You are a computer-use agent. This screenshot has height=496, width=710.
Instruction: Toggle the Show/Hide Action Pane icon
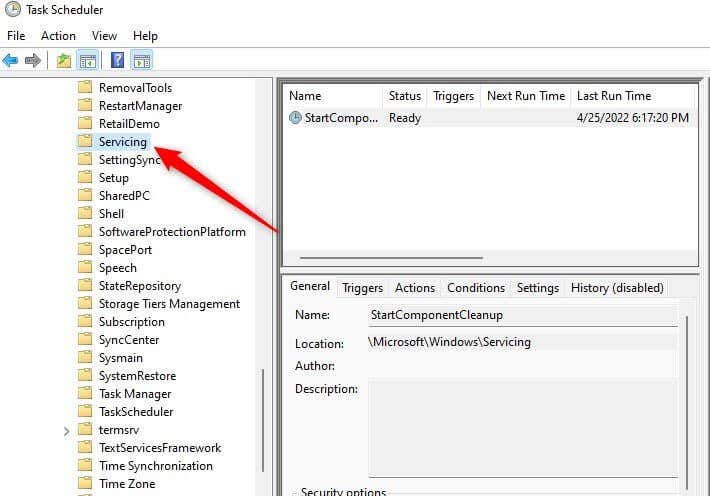pyautogui.click(x=142, y=60)
